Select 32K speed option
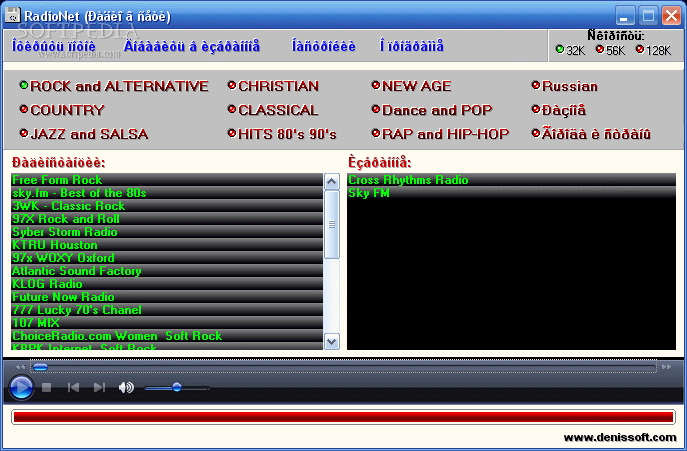 pos(570,50)
